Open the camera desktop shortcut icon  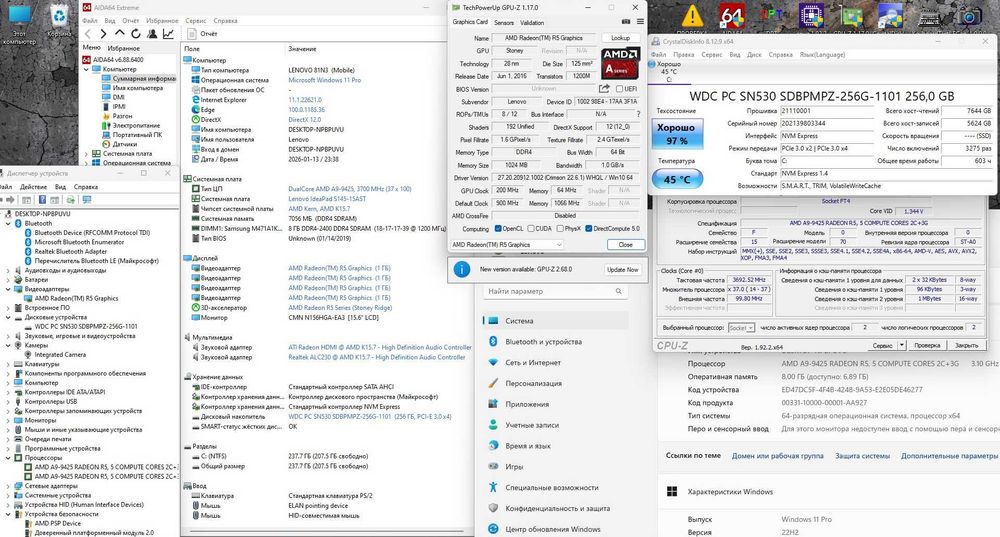969,16
